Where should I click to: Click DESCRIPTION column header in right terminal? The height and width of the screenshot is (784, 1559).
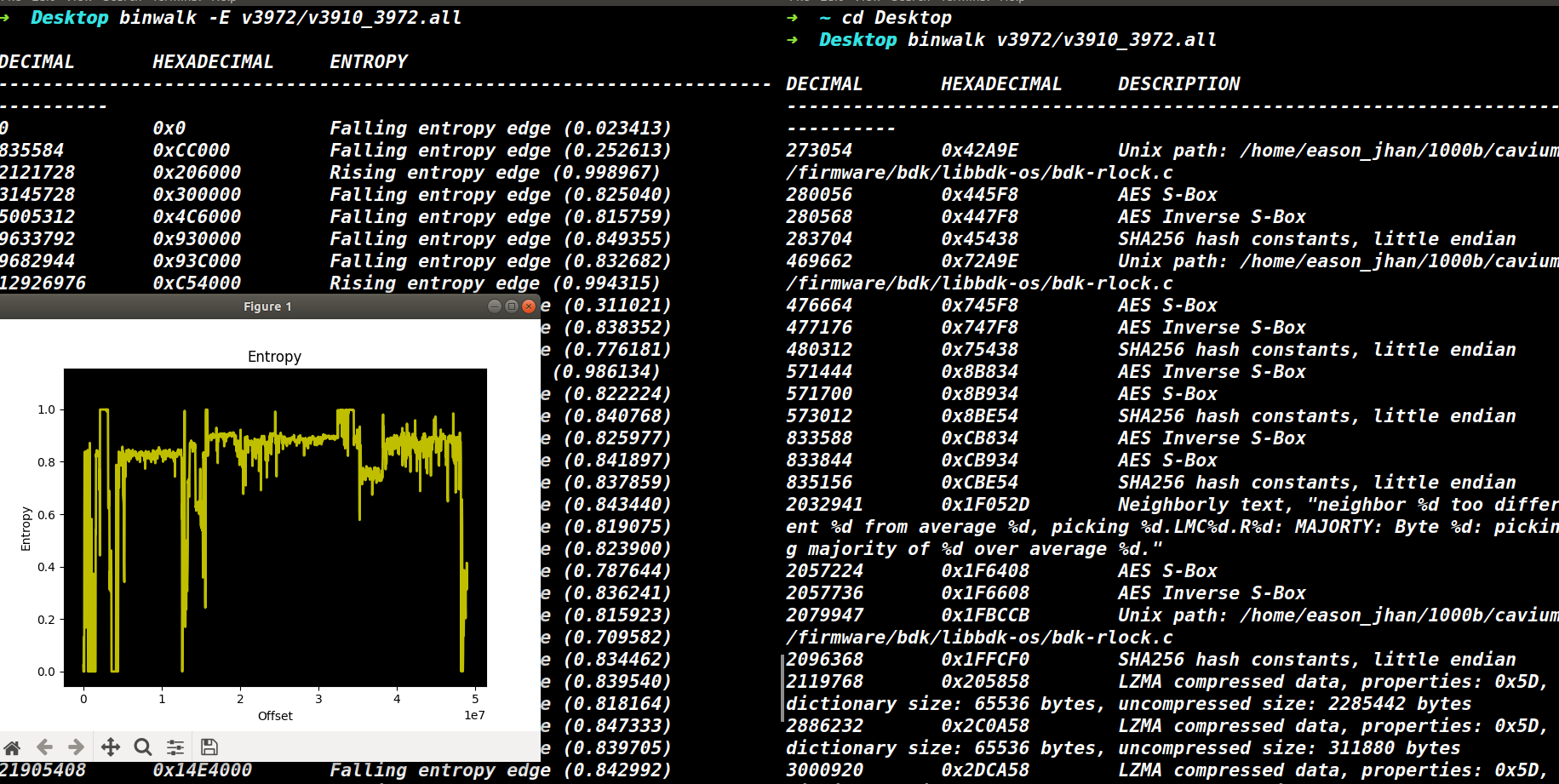(x=1178, y=84)
